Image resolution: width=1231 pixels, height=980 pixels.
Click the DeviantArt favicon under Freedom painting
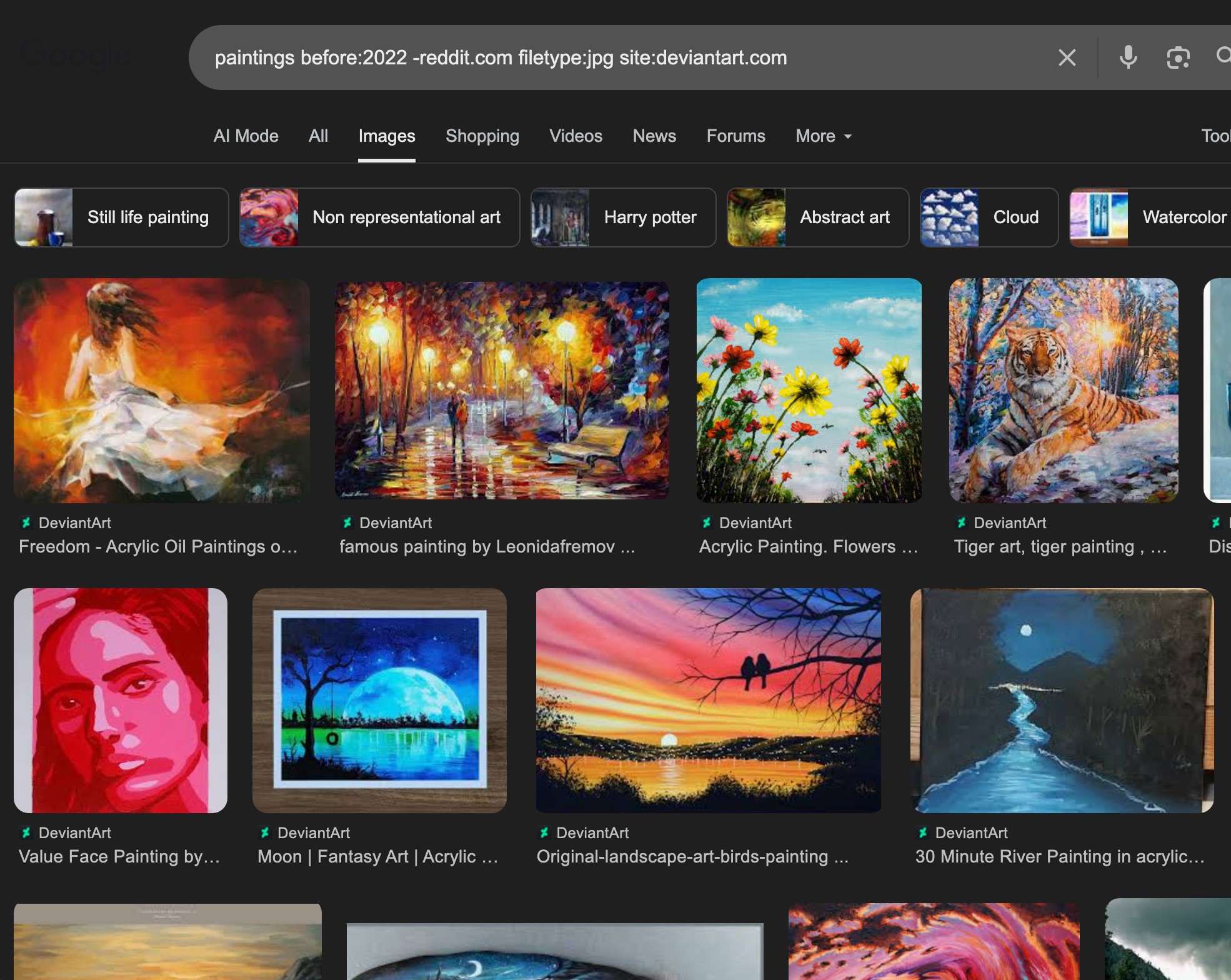(x=26, y=522)
